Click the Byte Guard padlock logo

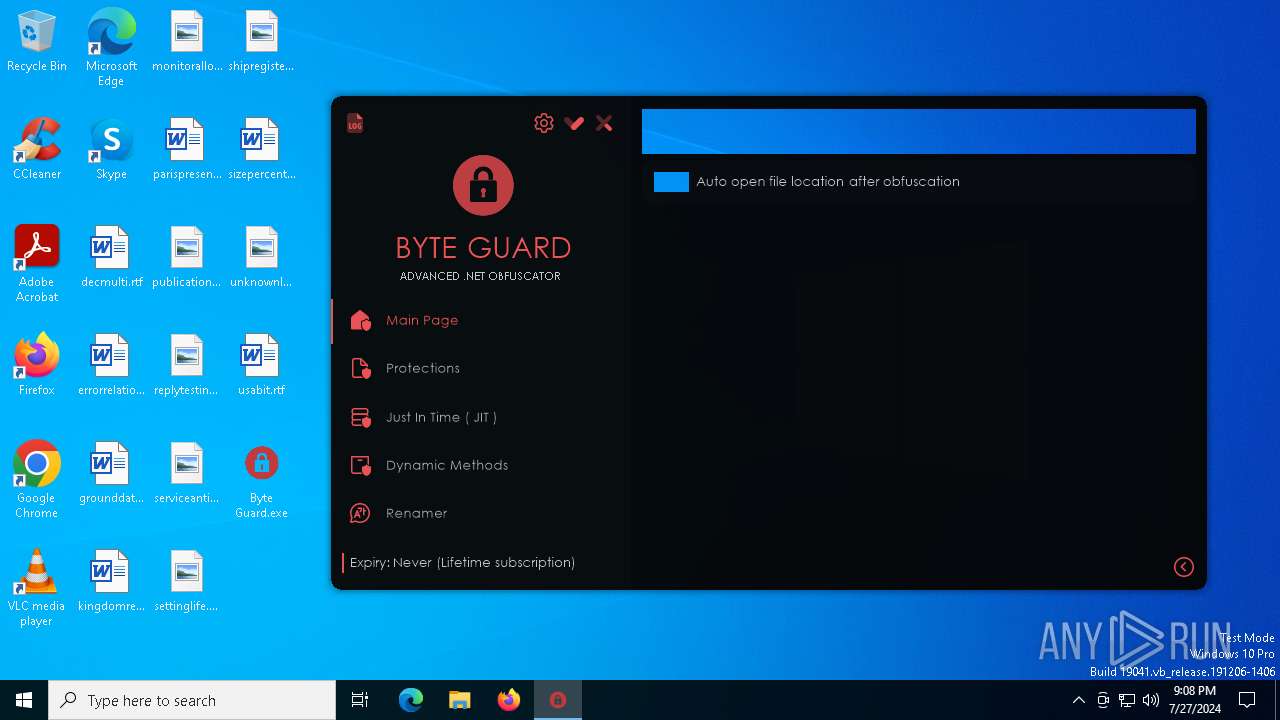[x=483, y=185]
